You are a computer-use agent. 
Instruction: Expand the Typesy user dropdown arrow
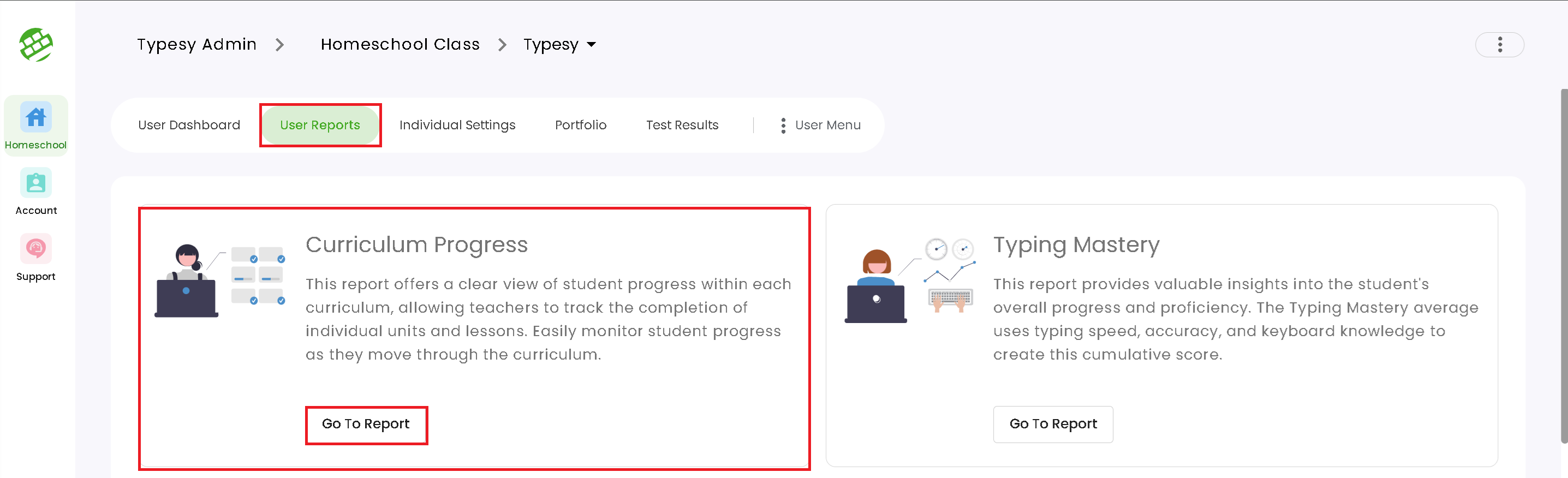click(x=591, y=44)
